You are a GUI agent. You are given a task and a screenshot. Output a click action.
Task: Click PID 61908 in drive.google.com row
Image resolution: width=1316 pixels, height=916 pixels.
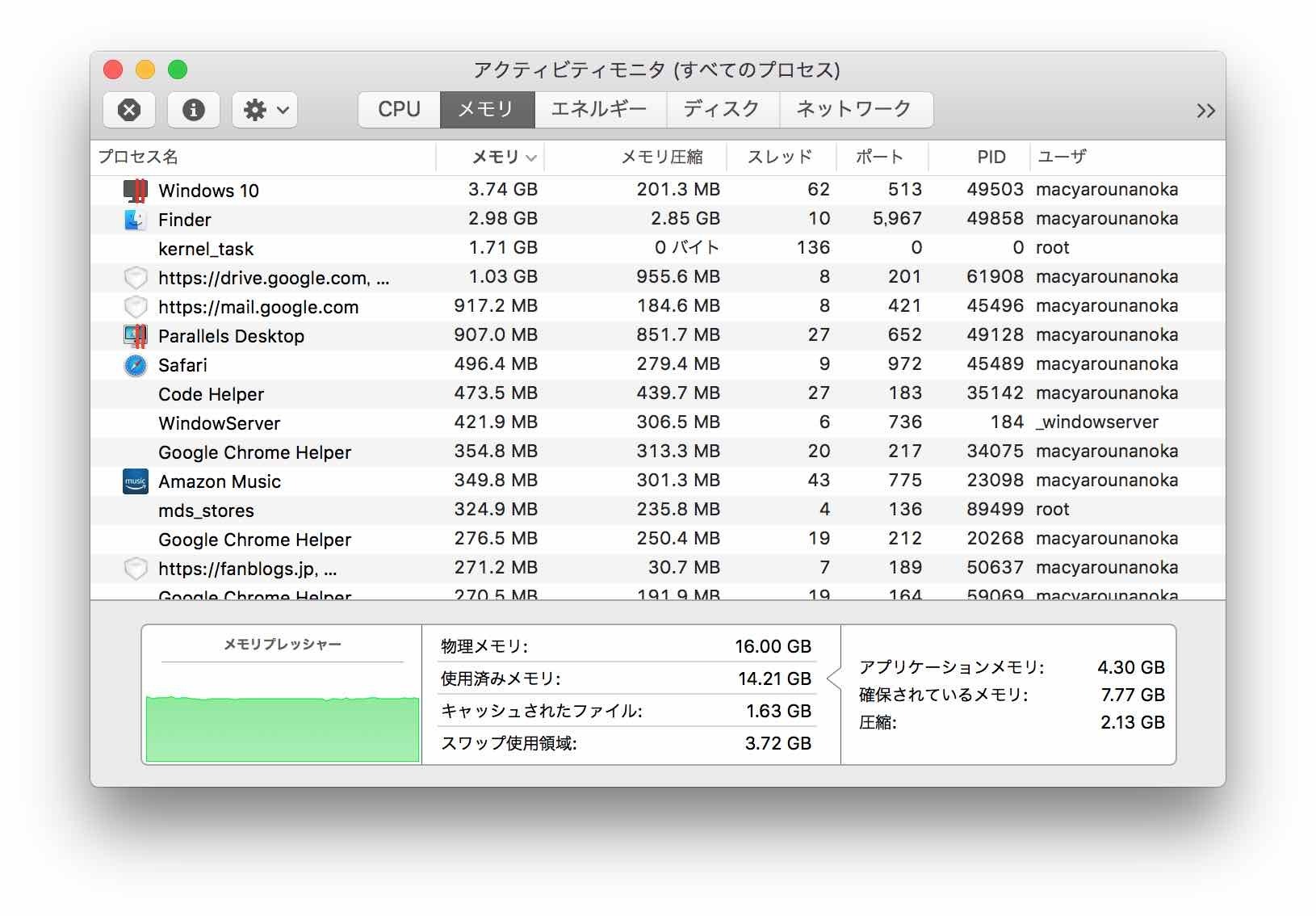(x=995, y=277)
